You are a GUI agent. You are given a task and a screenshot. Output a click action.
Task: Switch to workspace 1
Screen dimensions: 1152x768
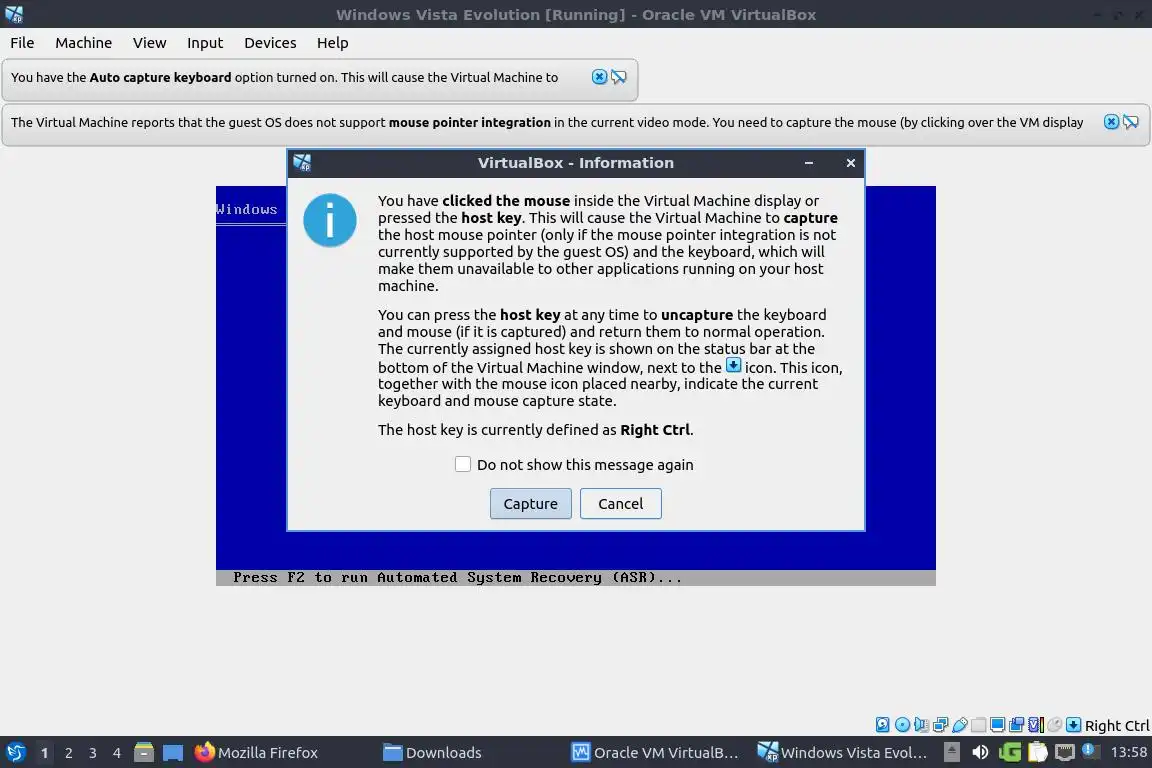44,753
